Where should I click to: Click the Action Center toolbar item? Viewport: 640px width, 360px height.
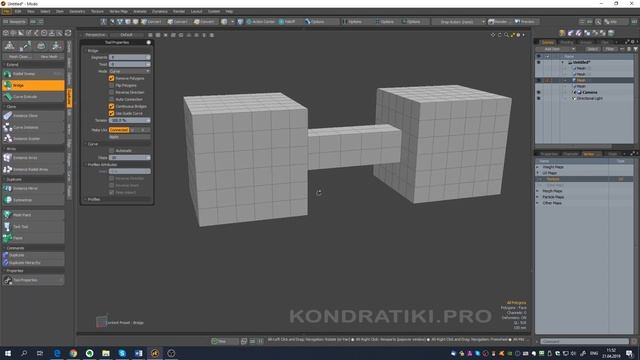point(260,22)
